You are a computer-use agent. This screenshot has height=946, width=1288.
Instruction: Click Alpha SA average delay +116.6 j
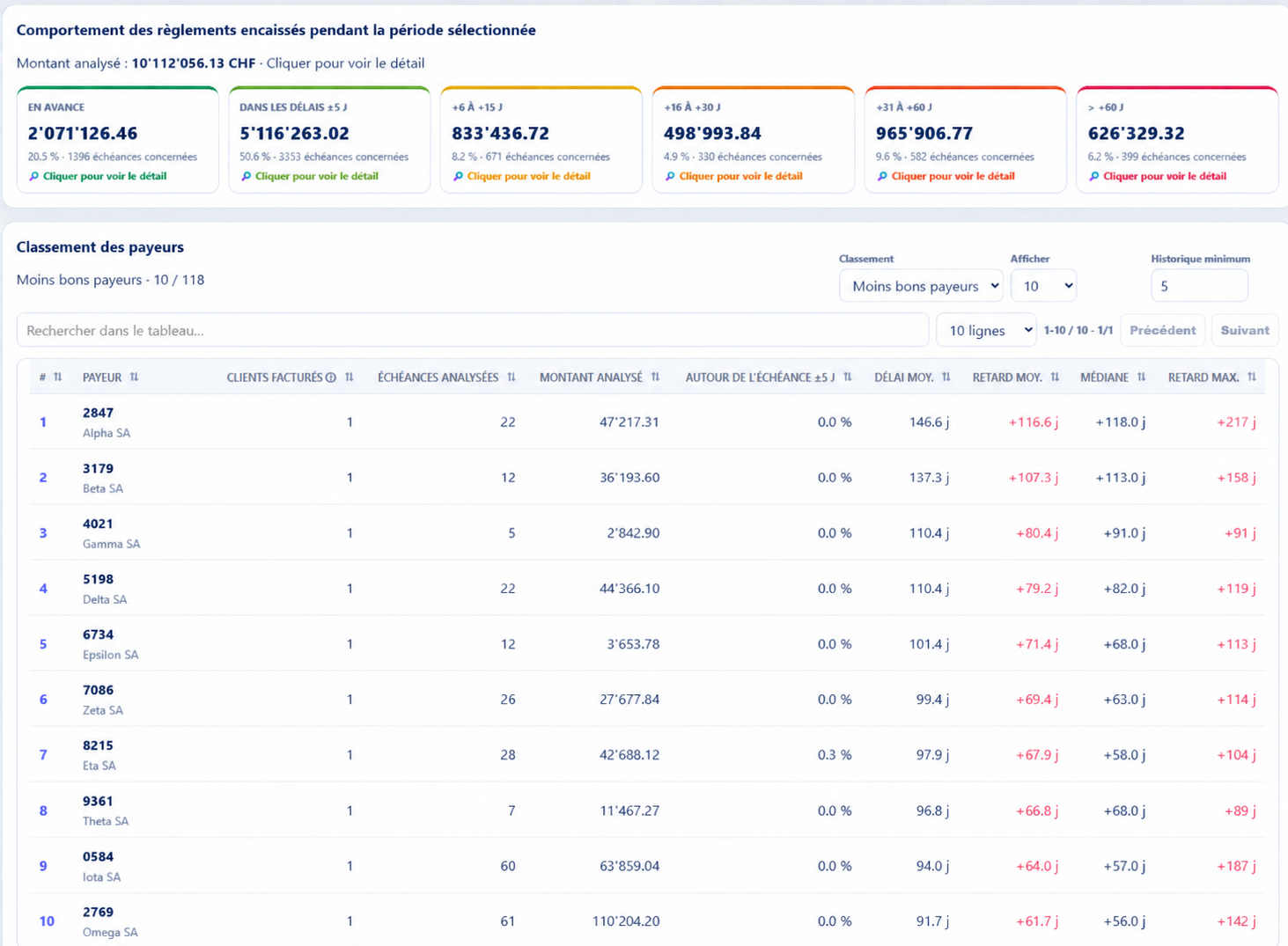[x=1034, y=422]
